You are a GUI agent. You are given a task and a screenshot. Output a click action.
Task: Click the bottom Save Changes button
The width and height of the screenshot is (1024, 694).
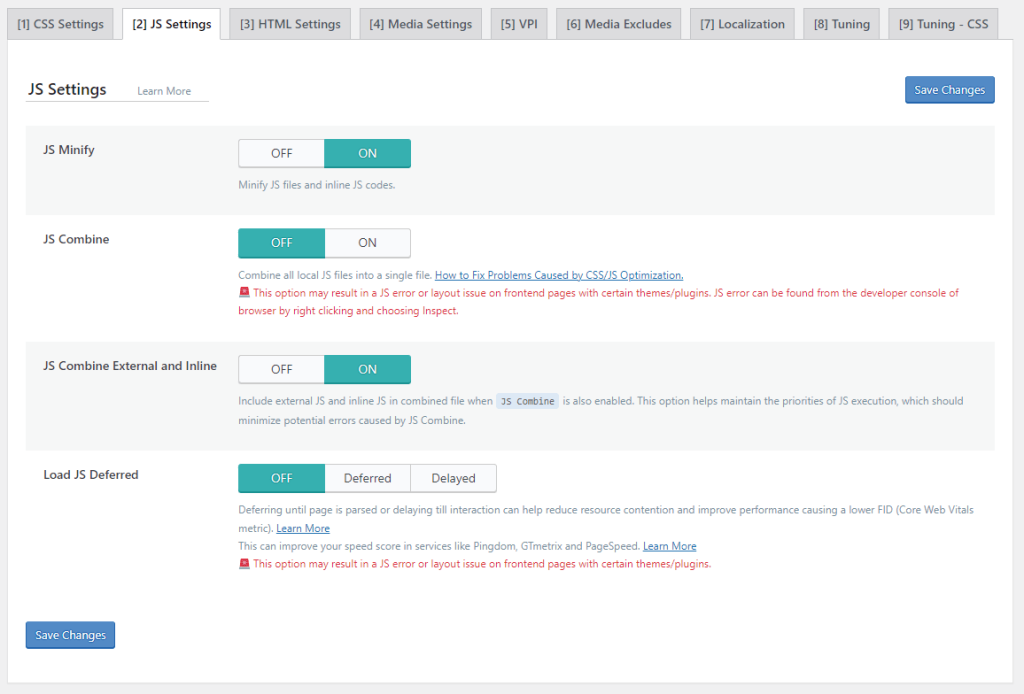[x=70, y=635]
